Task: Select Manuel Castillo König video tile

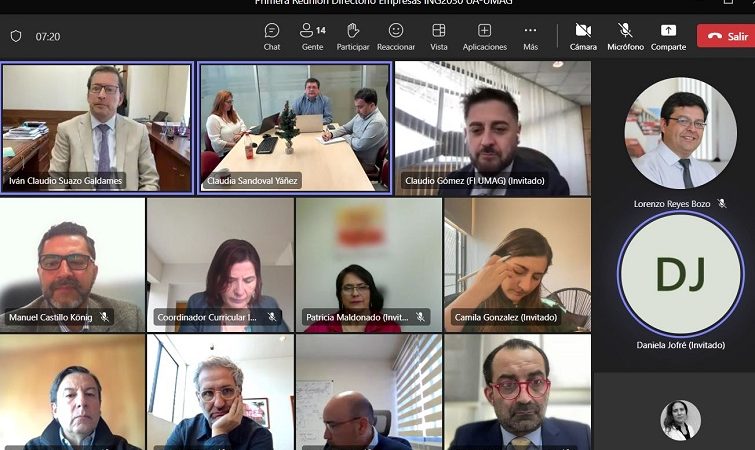Action: 72,265
